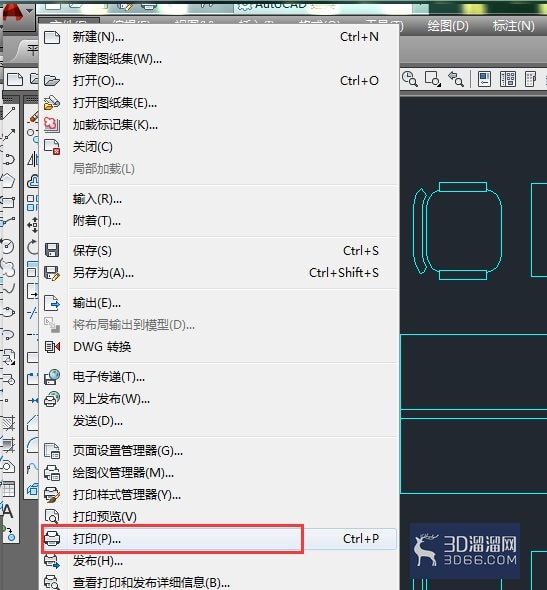Open 绘图仪管理器(M) entry
Screen dimensions: 547x590
coord(219,473)
